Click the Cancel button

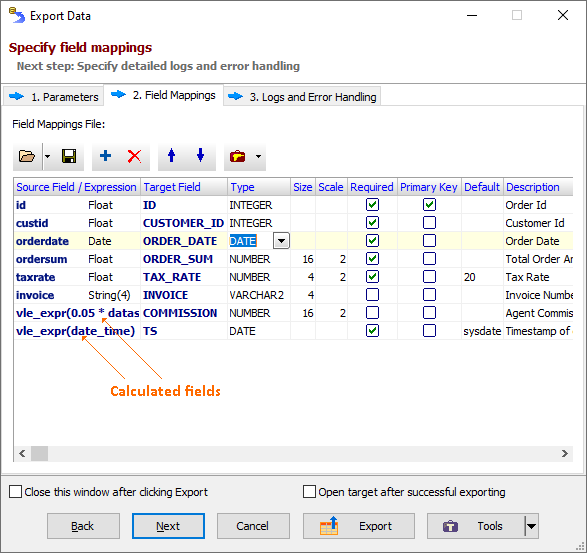point(253,526)
